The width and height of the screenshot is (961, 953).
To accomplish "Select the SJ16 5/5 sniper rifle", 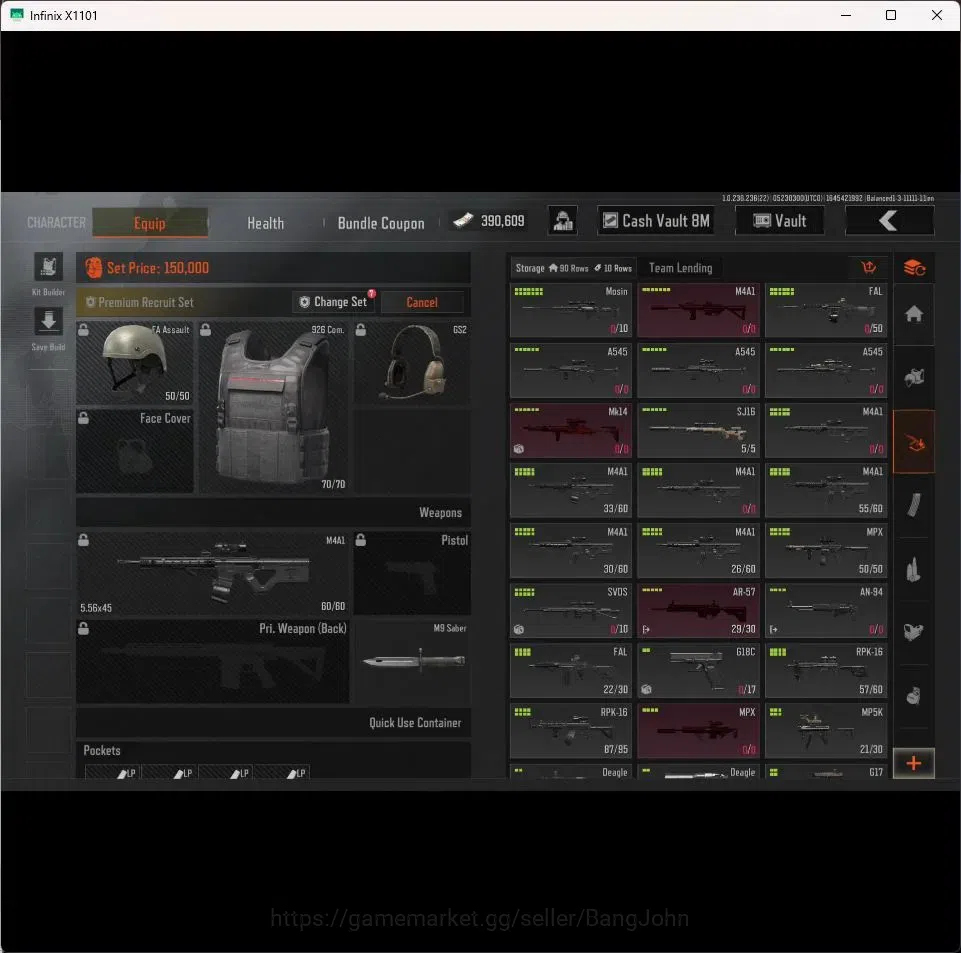I will coord(698,430).
